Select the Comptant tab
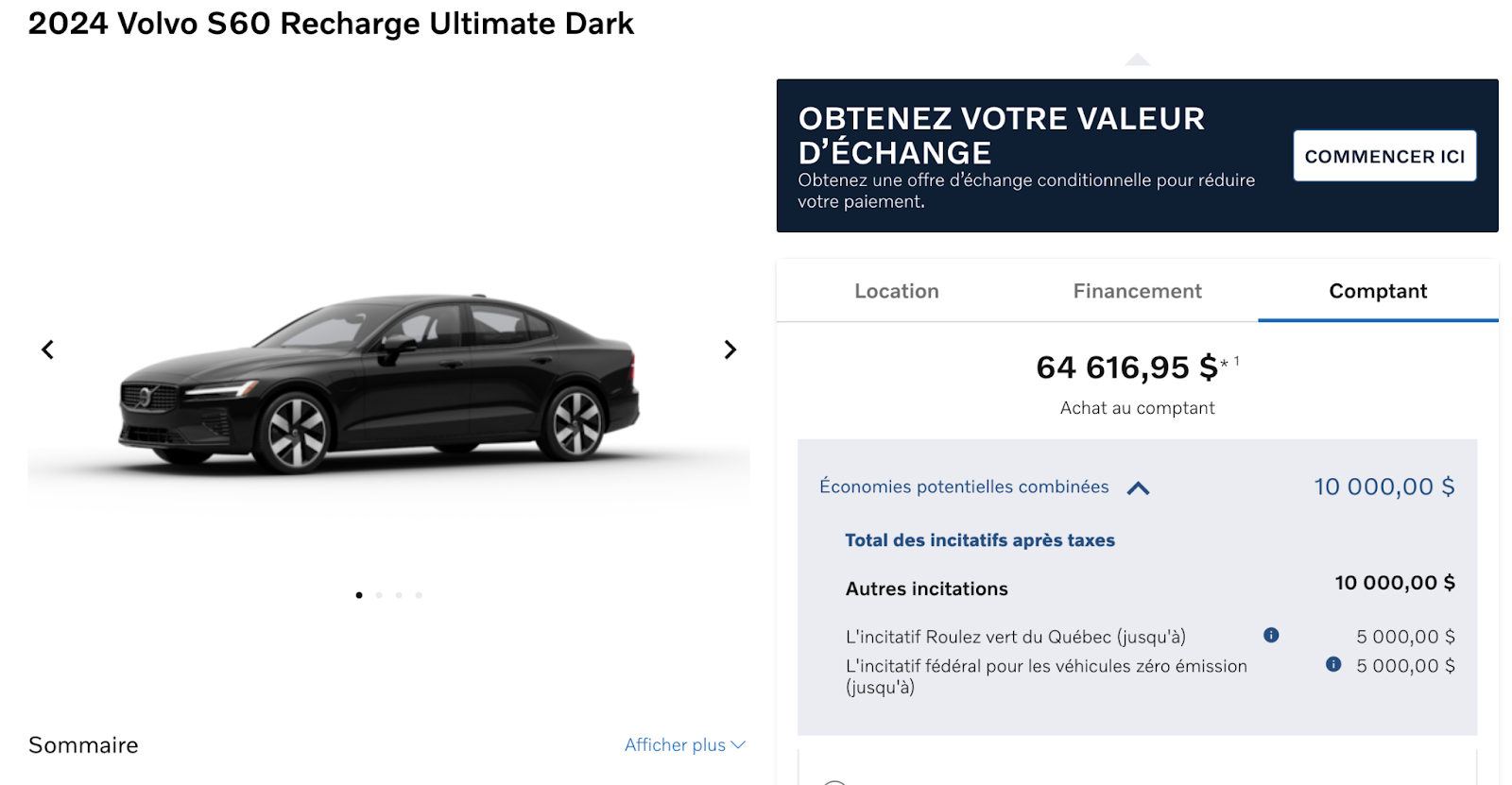Viewport: 1512px width, 785px height. coord(1378,291)
